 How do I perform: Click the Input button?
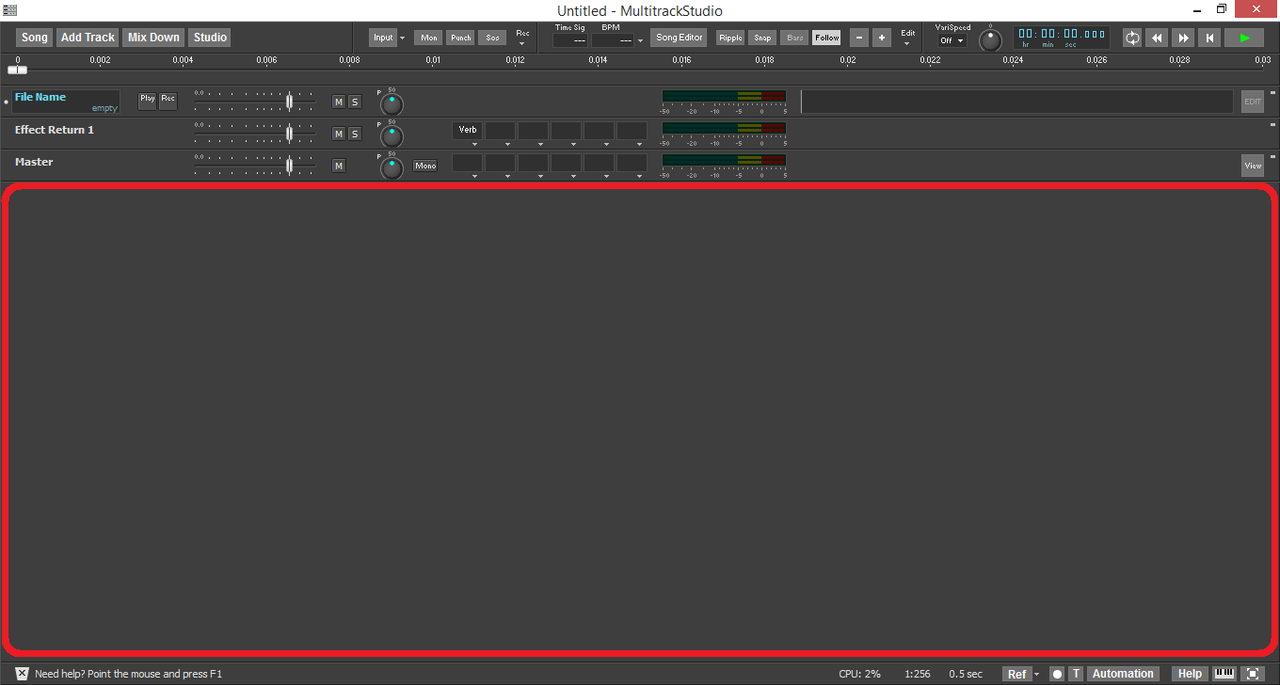383,38
